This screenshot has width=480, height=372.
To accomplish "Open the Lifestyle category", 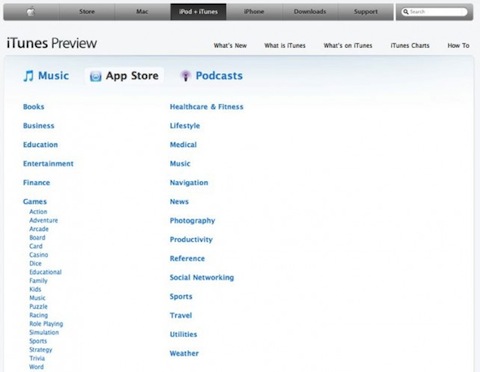I will (185, 126).
